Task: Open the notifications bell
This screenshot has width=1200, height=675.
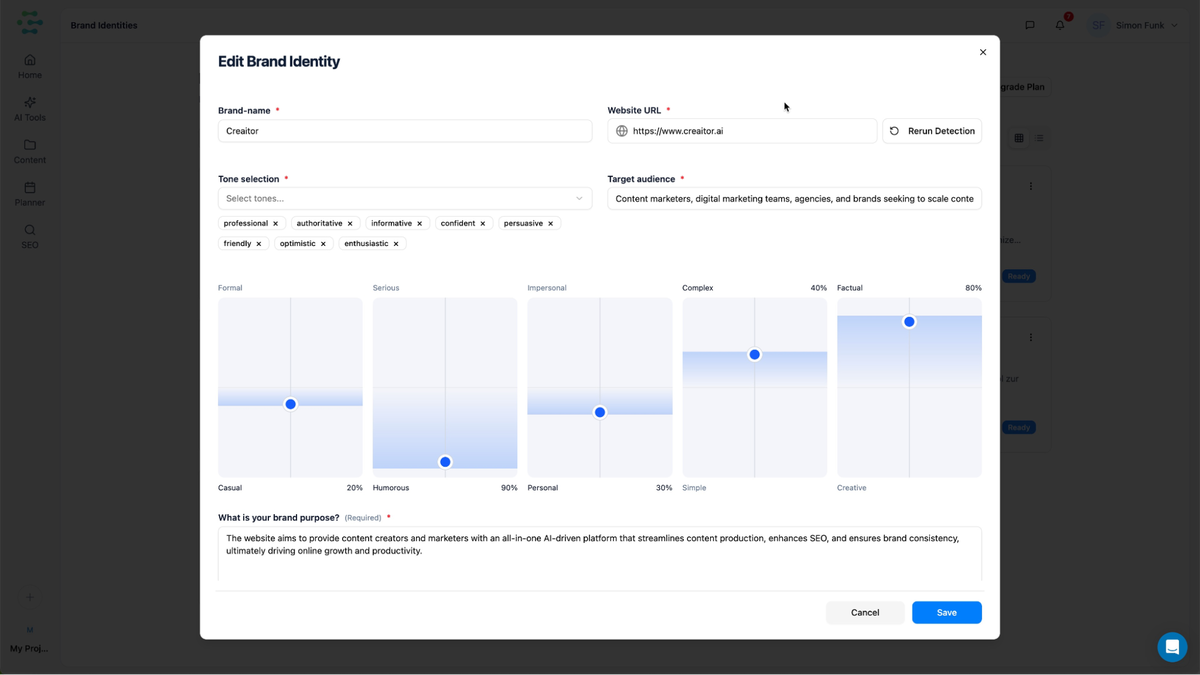Action: pyautogui.click(x=1060, y=25)
